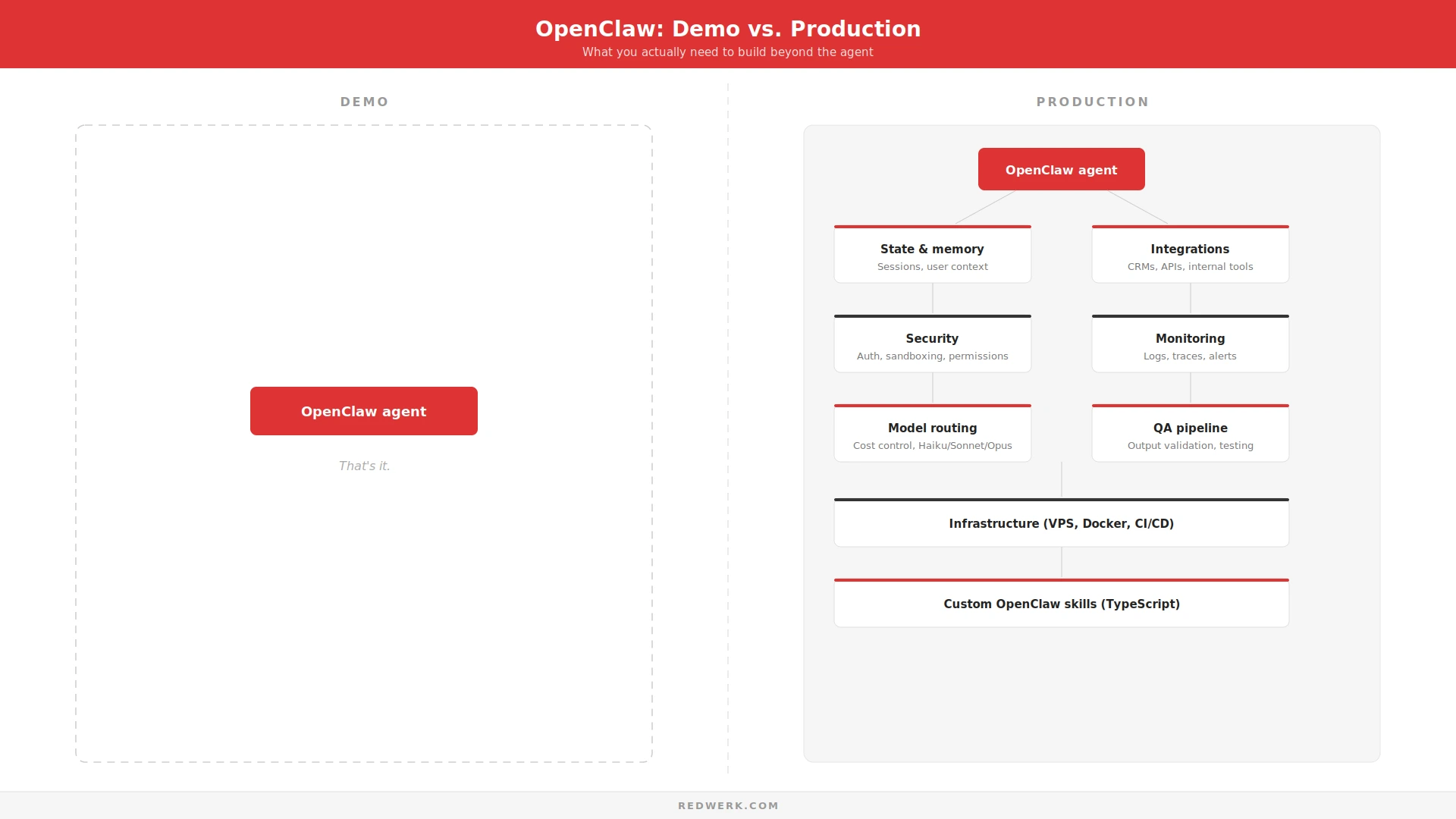Click the DEMO section heading

click(364, 102)
